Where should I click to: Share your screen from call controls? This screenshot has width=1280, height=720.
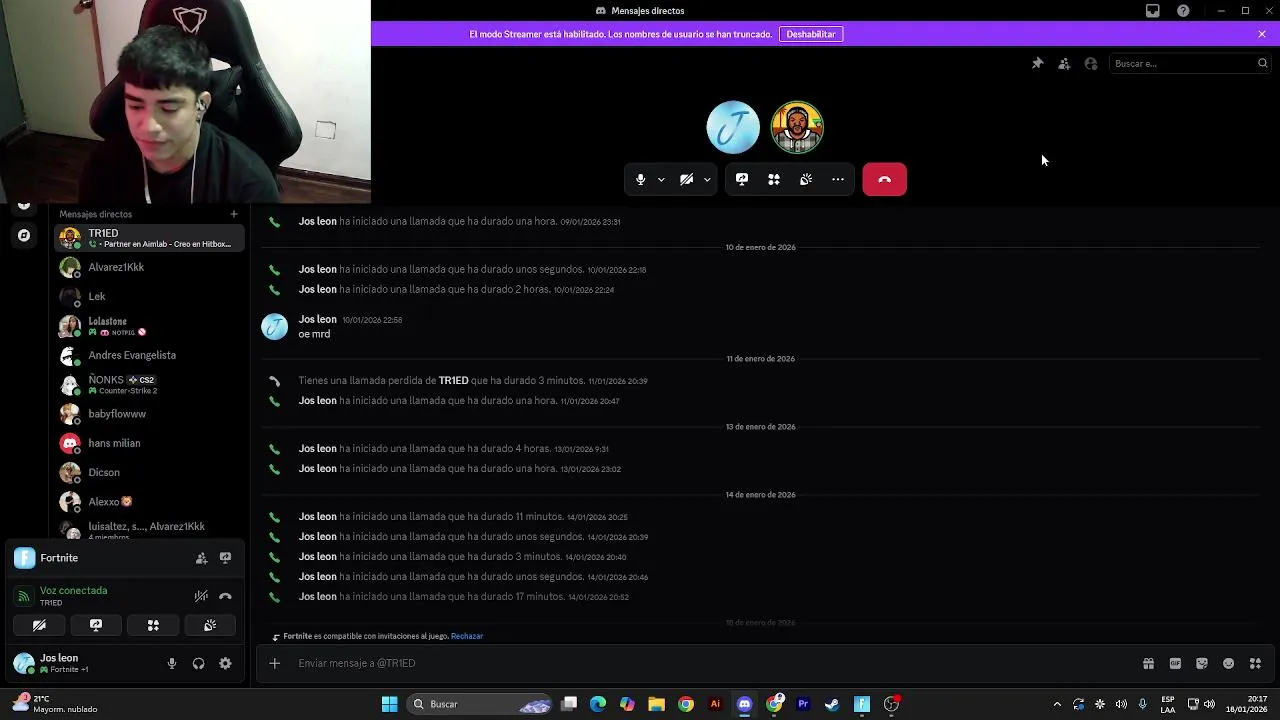(742, 180)
